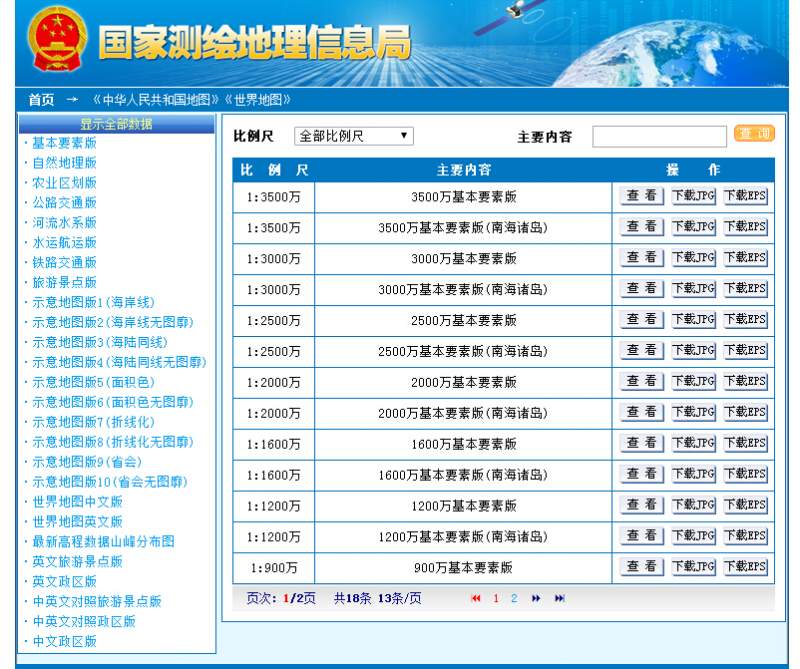The image size is (800, 669).
Task: Select 世界地图中文版 in sidebar
Action: point(78,502)
